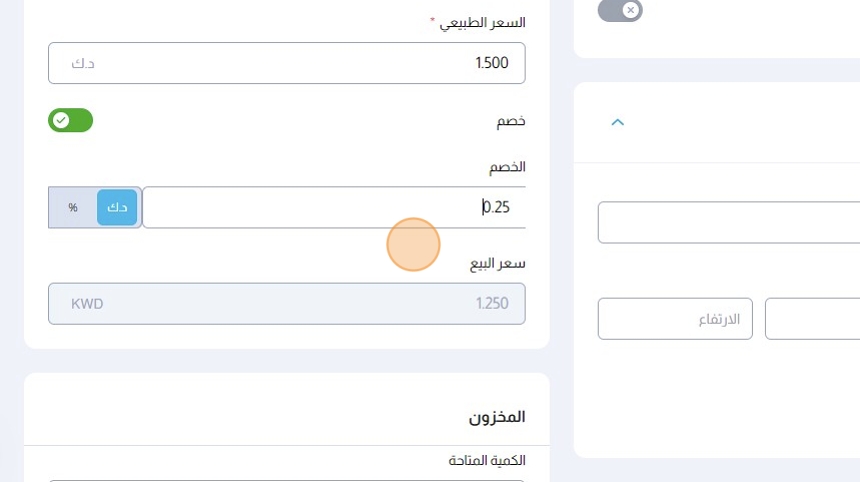Screen dimensions: 860x482
Task: Enable the gray toggle switch at top right
Action: click(620, 10)
